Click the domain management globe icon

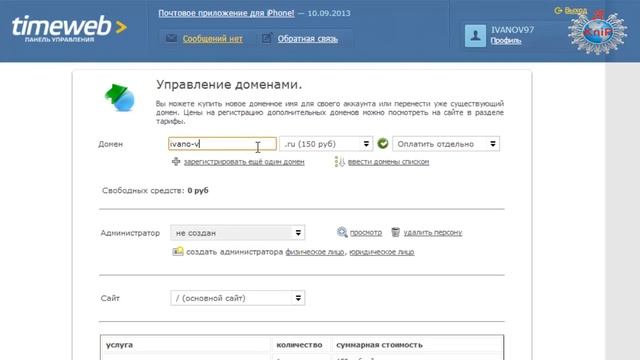point(120,98)
